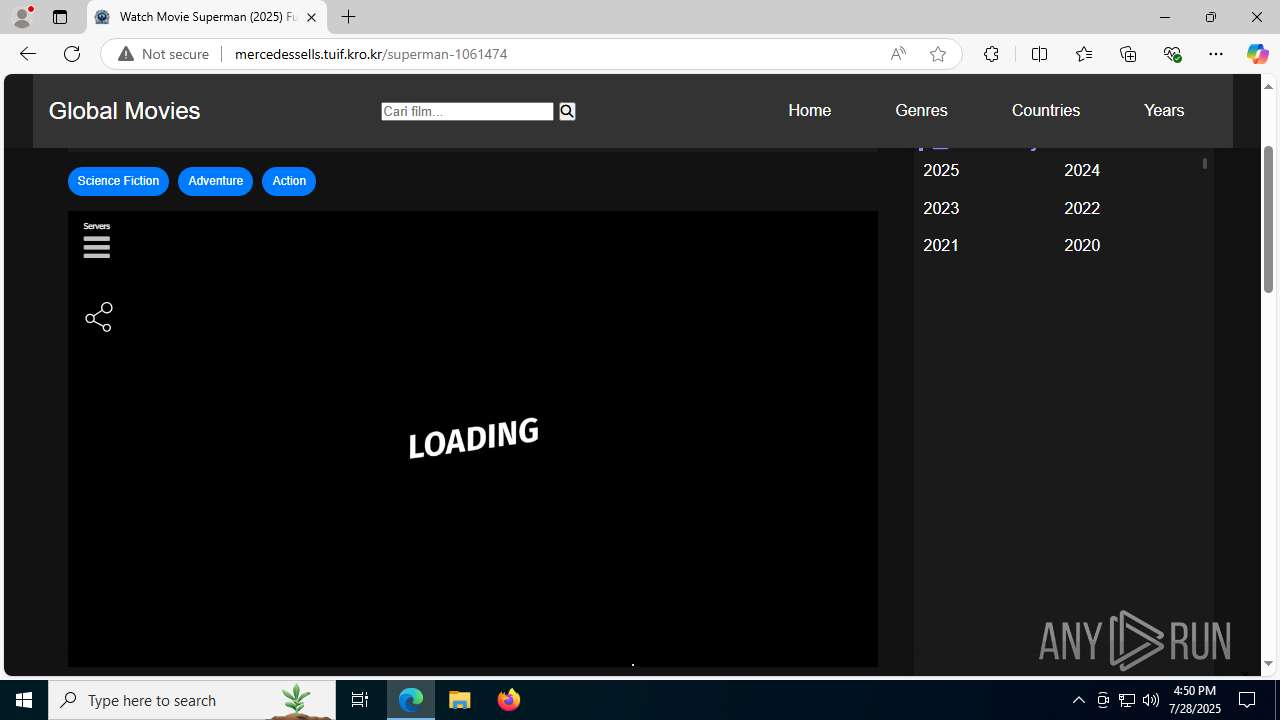Click the Home menu item
The height and width of the screenshot is (720, 1280).
tap(809, 110)
